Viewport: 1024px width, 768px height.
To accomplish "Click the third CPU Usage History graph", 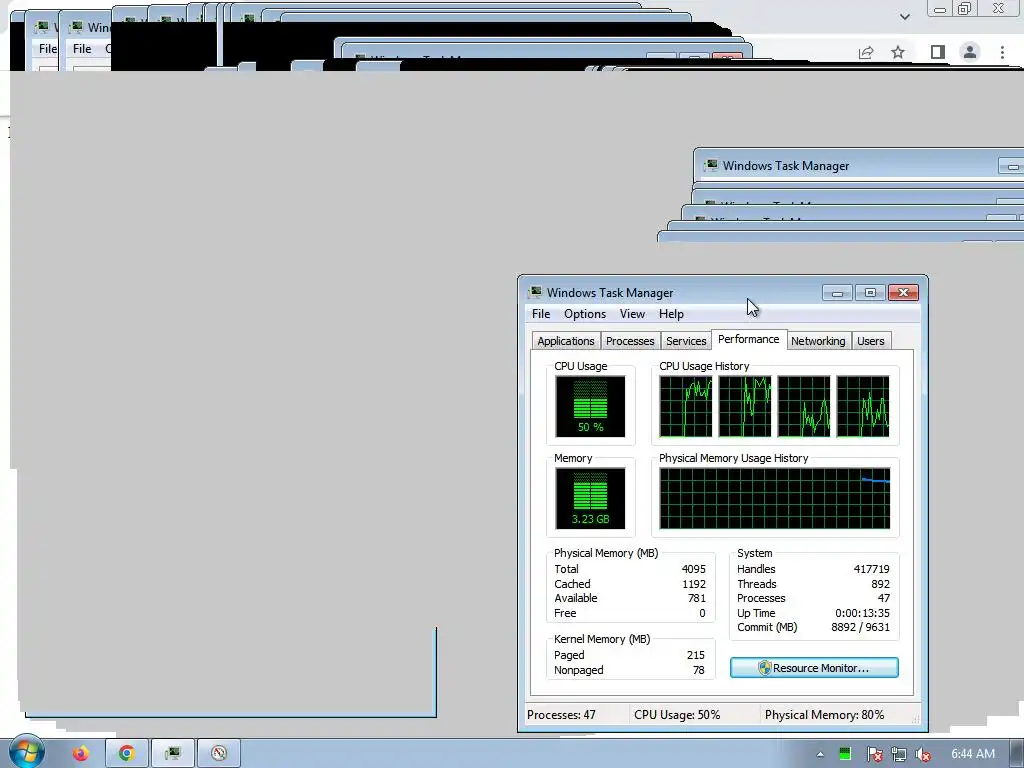I will click(804, 406).
